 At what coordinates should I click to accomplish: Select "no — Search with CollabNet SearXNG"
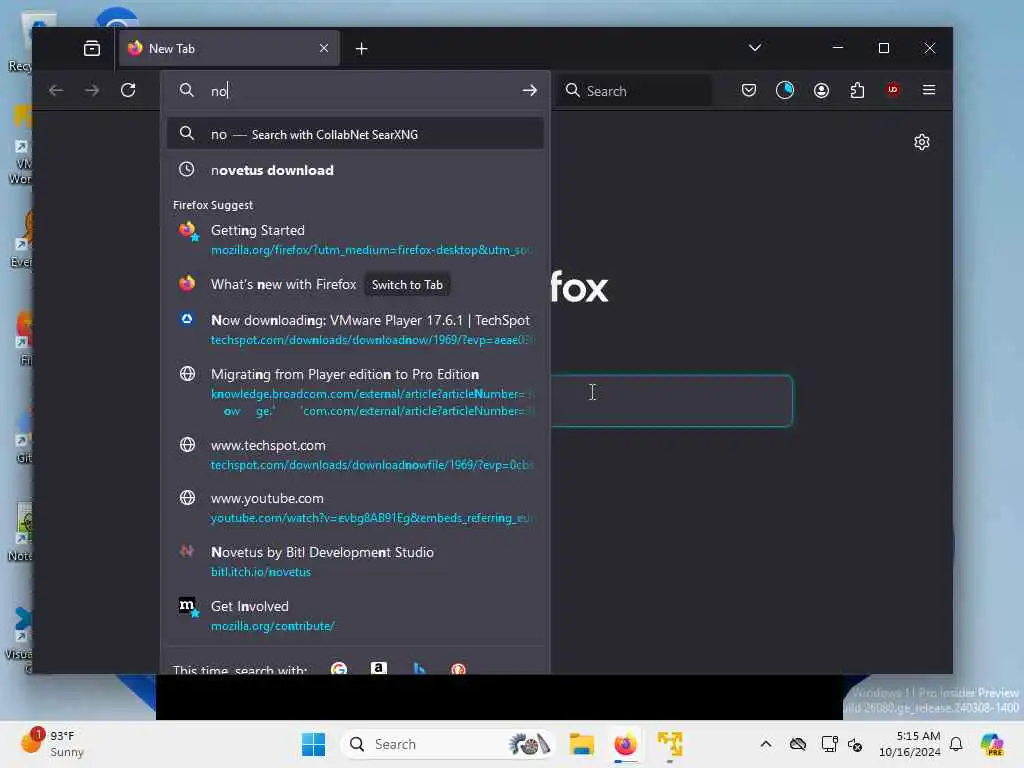click(x=355, y=134)
